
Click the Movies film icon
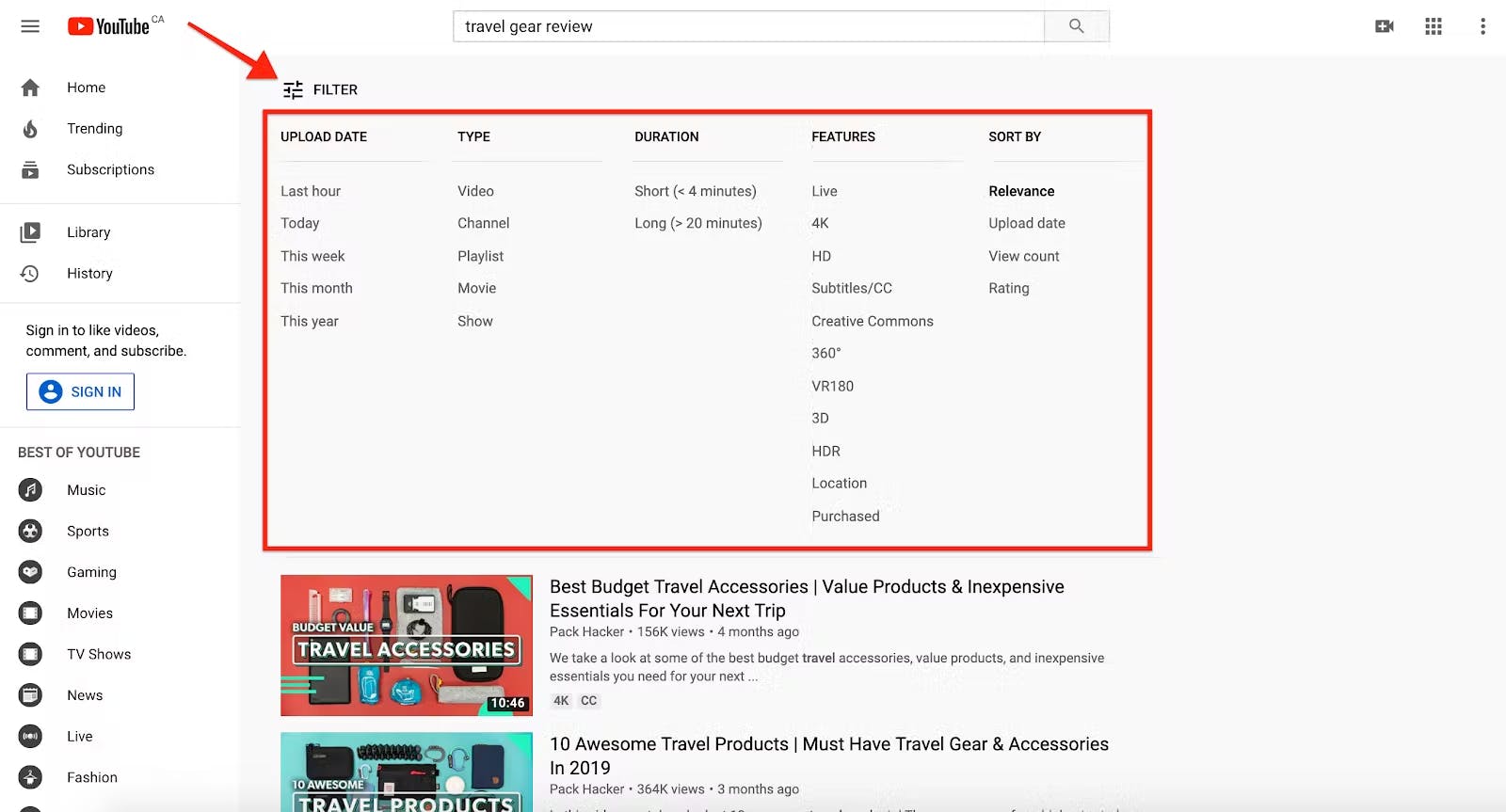pyautogui.click(x=30, y=613)
